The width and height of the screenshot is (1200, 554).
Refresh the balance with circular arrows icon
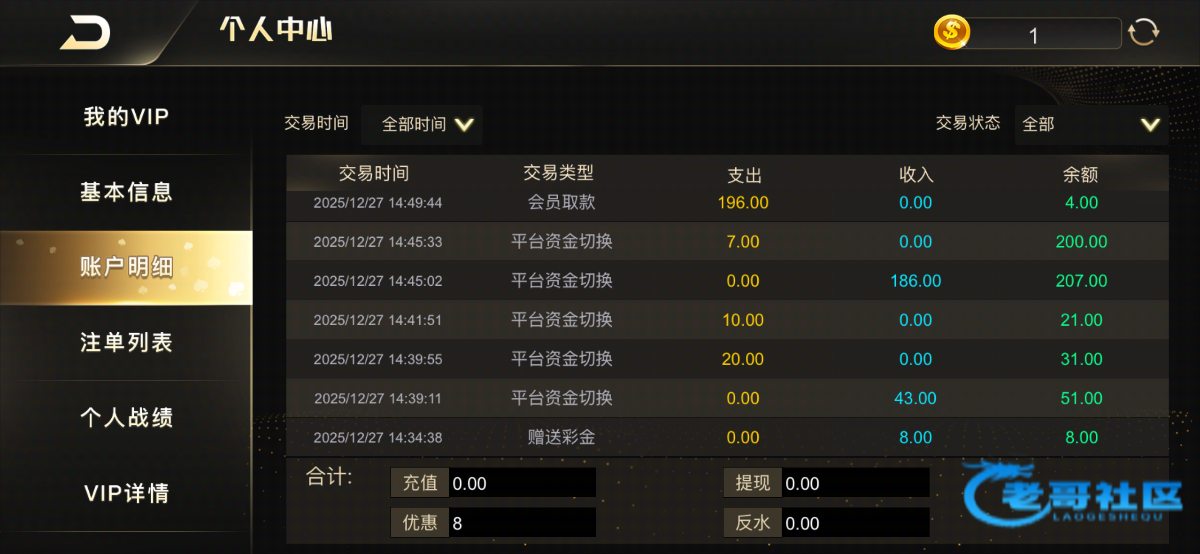pyautogui.click(x=1143, y=32)
